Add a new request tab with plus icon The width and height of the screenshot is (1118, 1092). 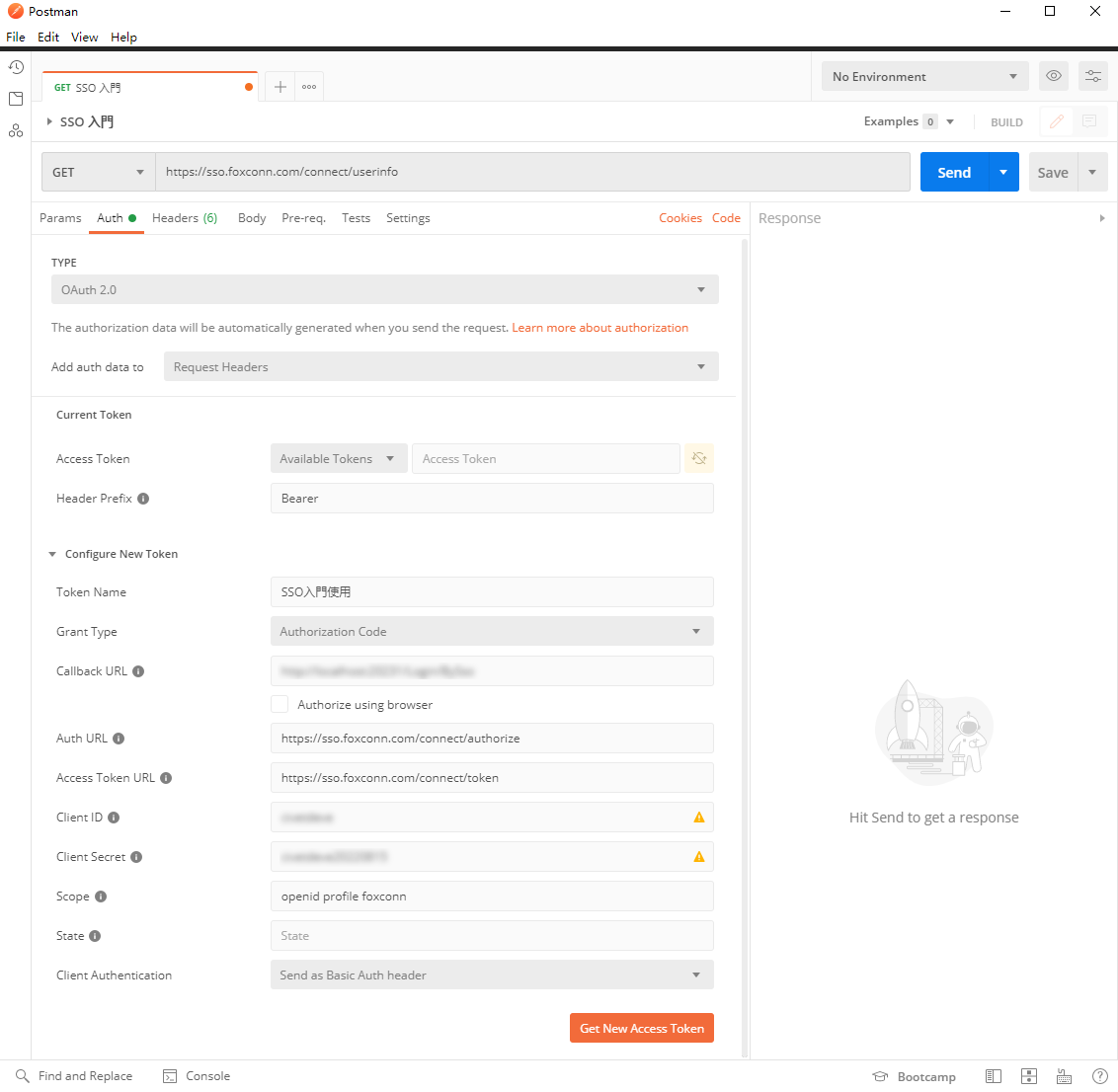coord(280,87)
